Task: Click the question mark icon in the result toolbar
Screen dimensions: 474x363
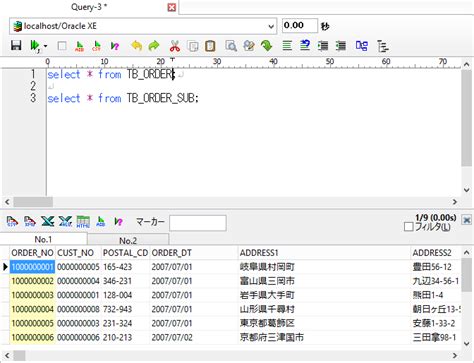Action: tap(118, 221)
